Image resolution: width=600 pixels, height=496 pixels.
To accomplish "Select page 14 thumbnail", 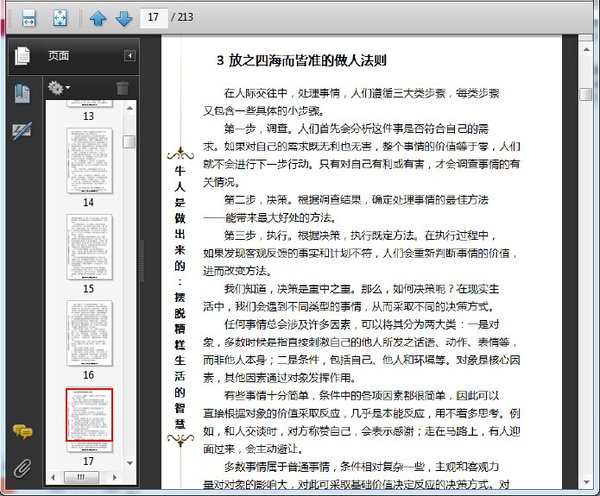I will tap(90, 161).
